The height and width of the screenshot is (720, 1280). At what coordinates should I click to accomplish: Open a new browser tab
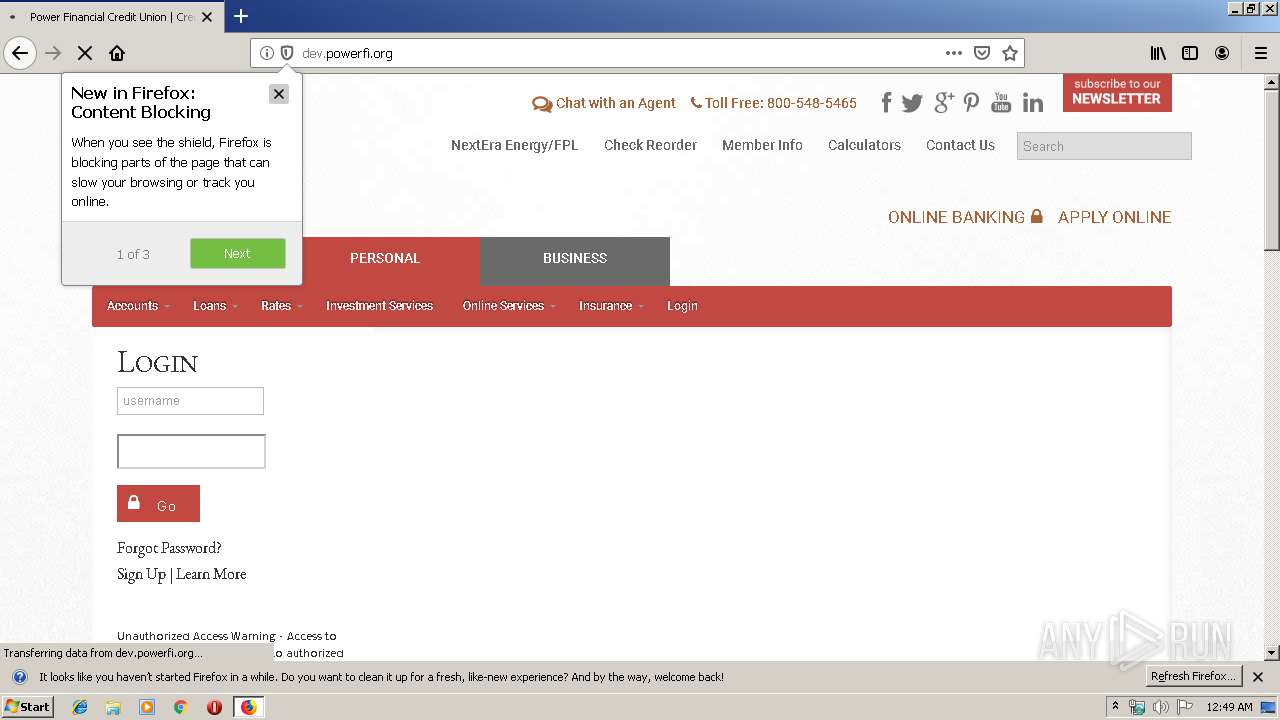(x=241, y=16)
